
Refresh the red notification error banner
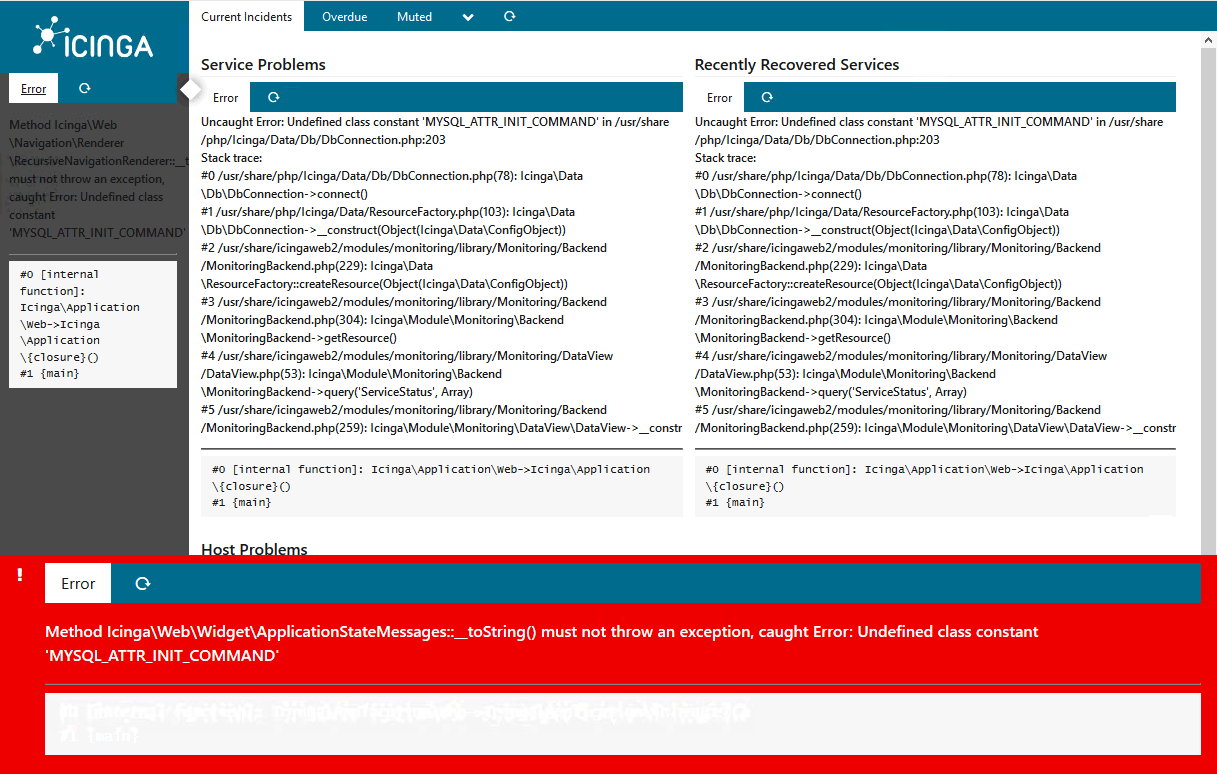[143, 583]
